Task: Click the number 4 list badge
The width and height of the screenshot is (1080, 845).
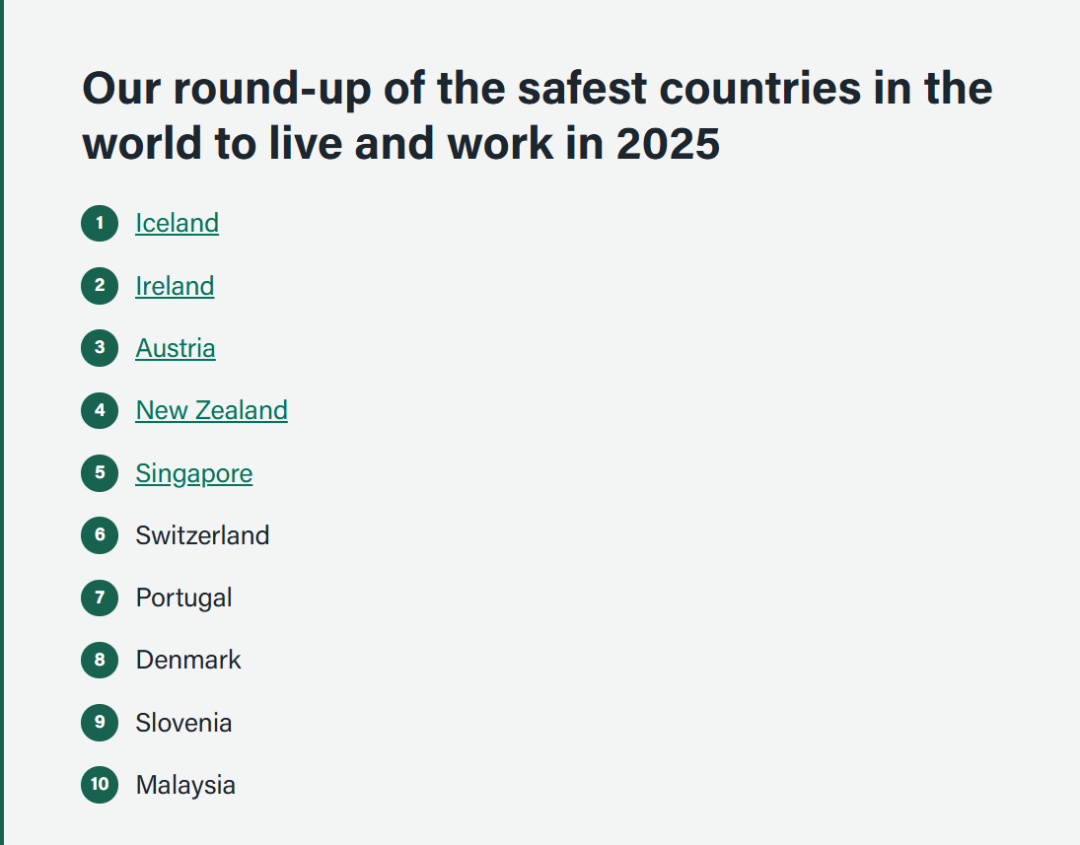Action: tap(100, 410)
